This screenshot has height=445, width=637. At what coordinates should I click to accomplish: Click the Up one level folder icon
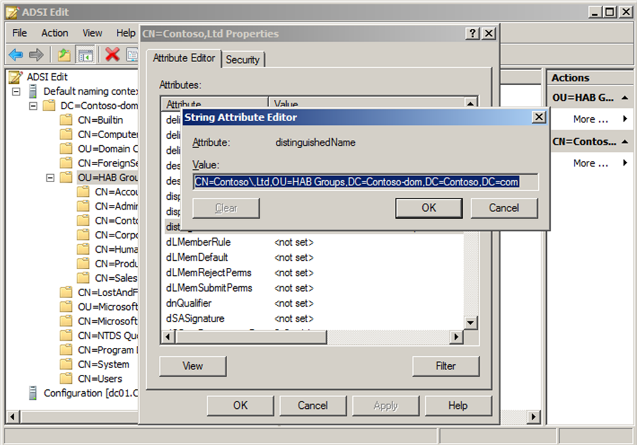tap(64, 54)
